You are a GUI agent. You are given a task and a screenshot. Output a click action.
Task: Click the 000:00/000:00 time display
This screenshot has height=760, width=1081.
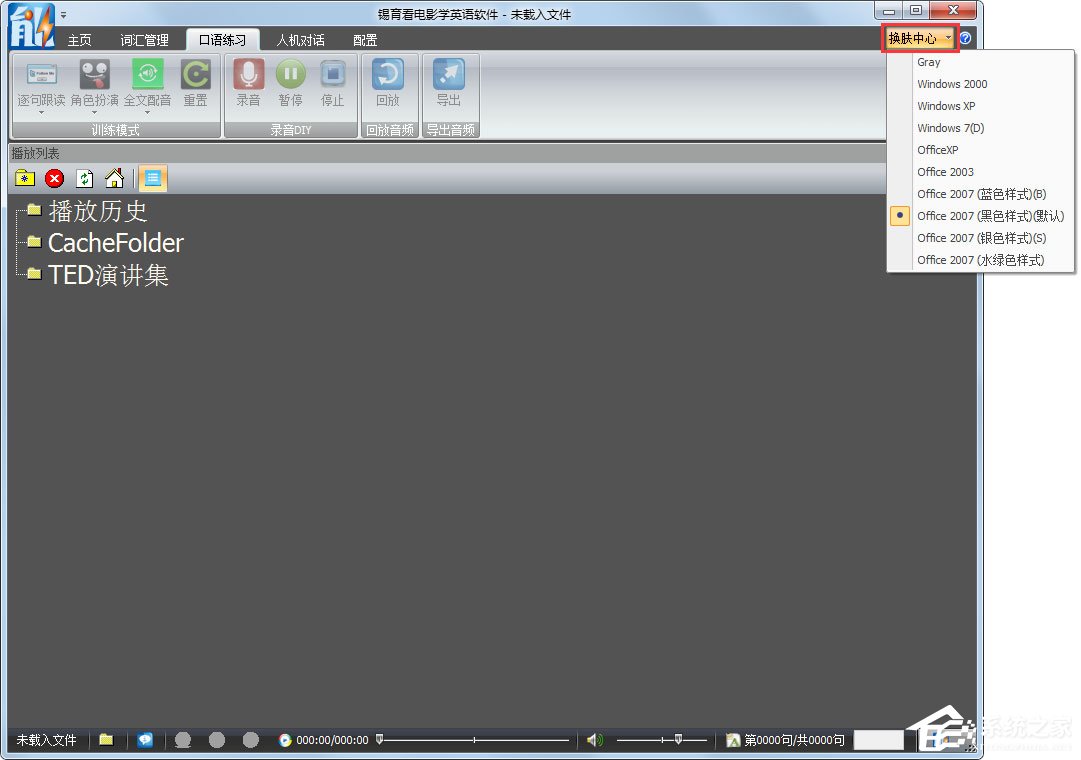coord(332,740)
